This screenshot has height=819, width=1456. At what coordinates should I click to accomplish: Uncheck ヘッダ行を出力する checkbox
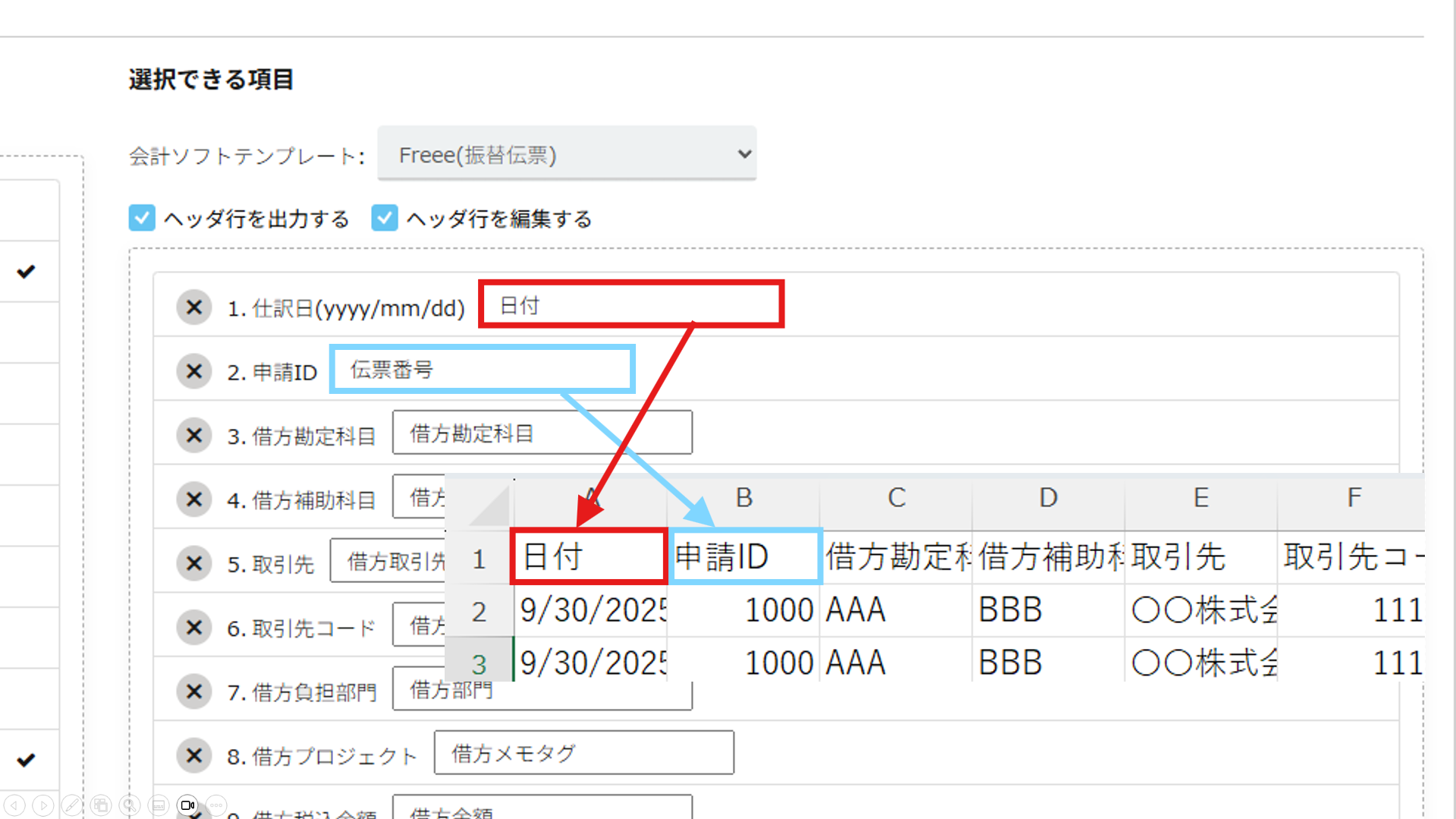142,219
